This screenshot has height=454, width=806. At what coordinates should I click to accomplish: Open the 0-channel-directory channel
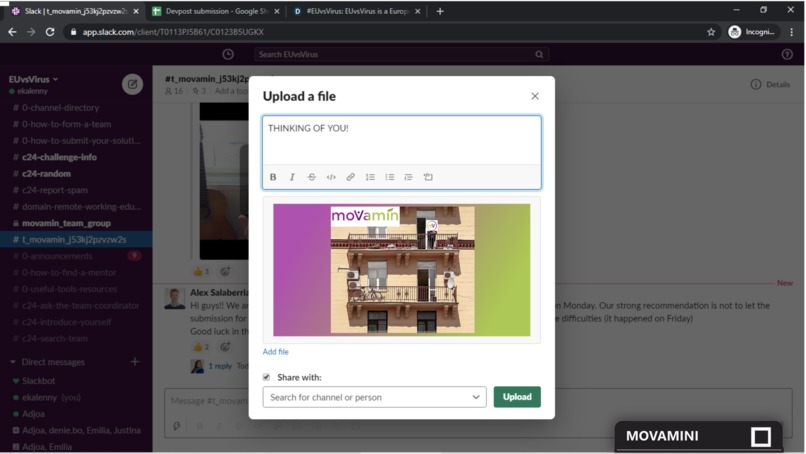point(76,107)
